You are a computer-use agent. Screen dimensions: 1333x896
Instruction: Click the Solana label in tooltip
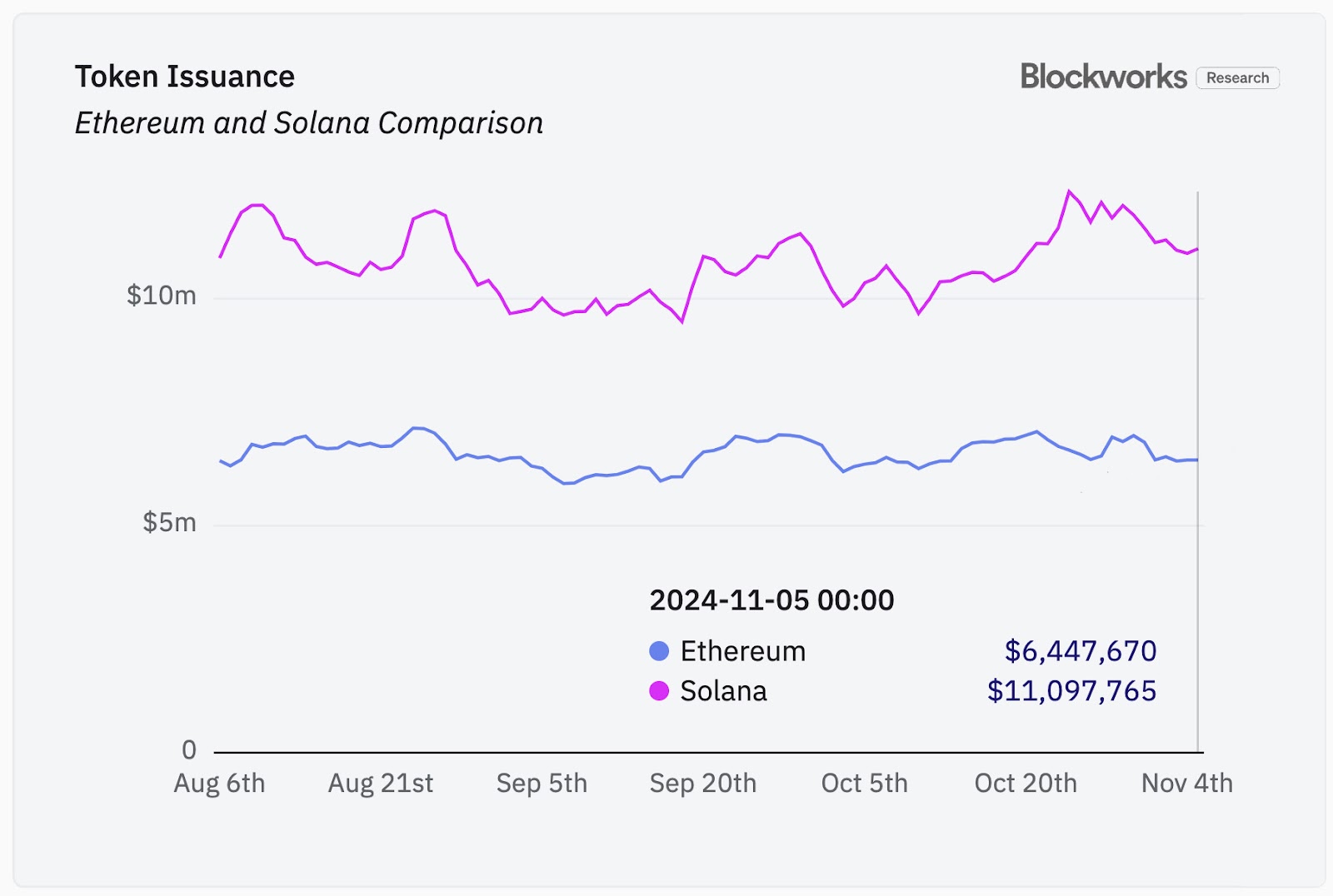point(723,691)
